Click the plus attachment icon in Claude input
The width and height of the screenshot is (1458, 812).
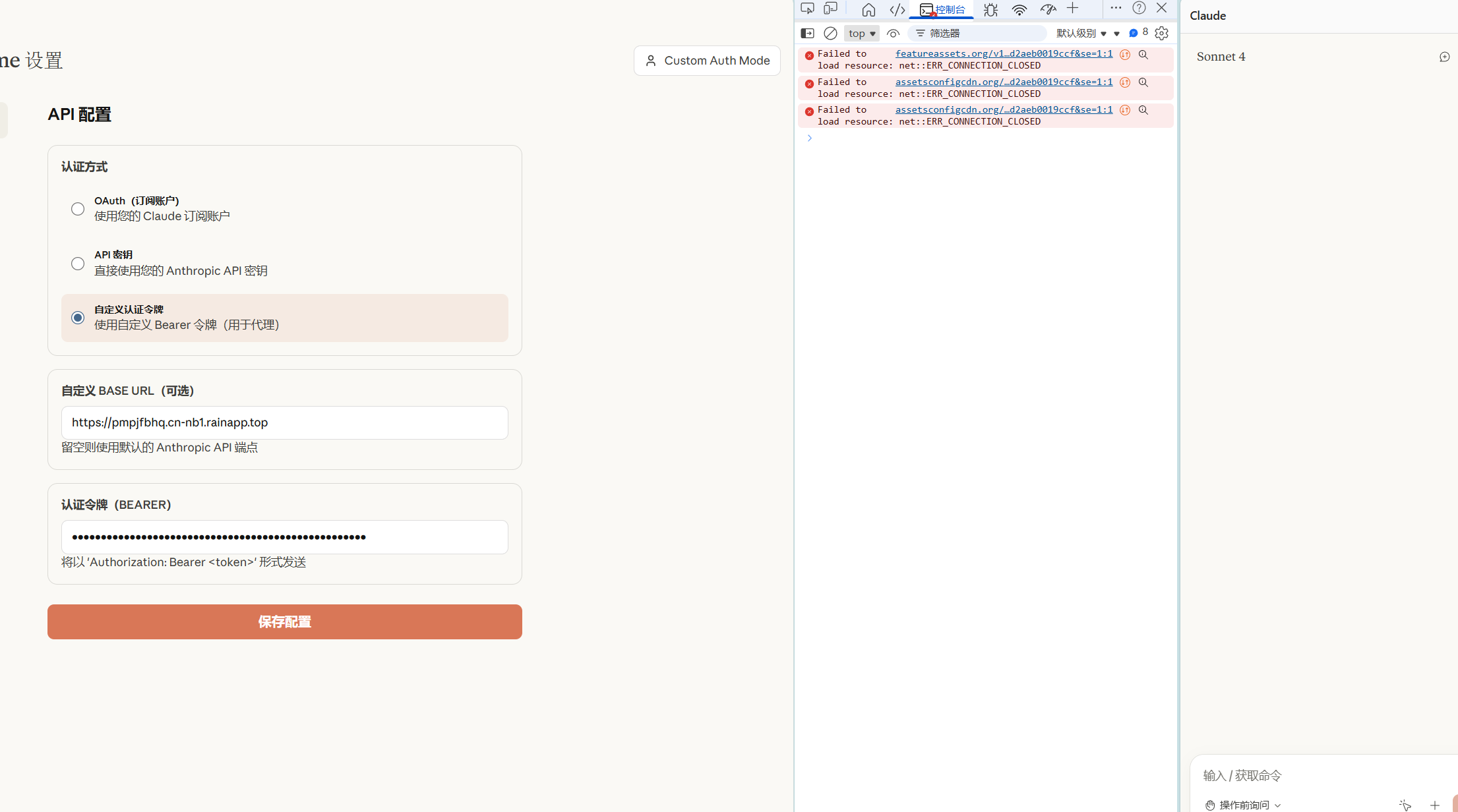pos(1435,805)
